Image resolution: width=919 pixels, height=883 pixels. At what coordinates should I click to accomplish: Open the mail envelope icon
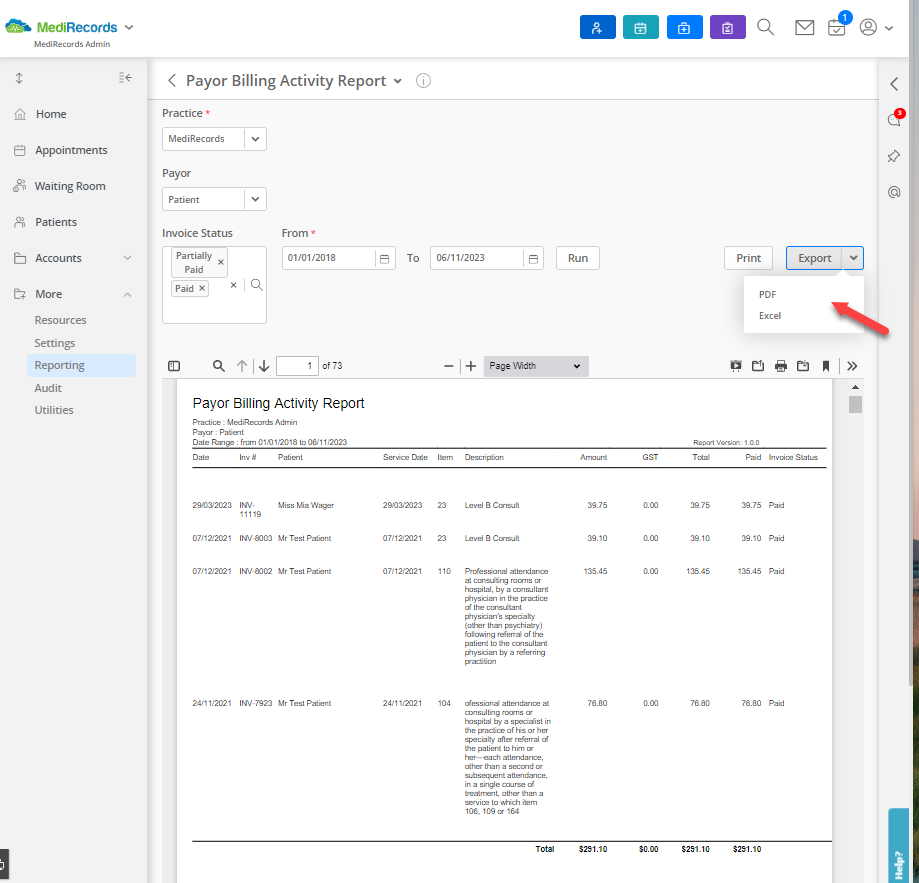click(804, 27)
